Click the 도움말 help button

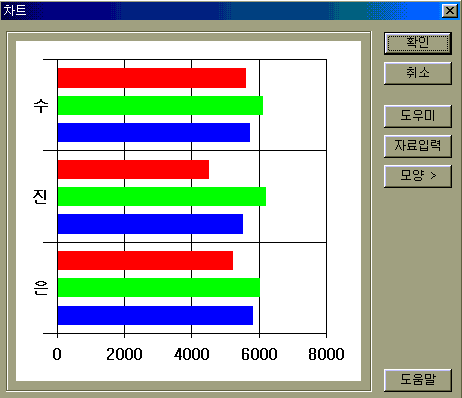tap(418, 380)
